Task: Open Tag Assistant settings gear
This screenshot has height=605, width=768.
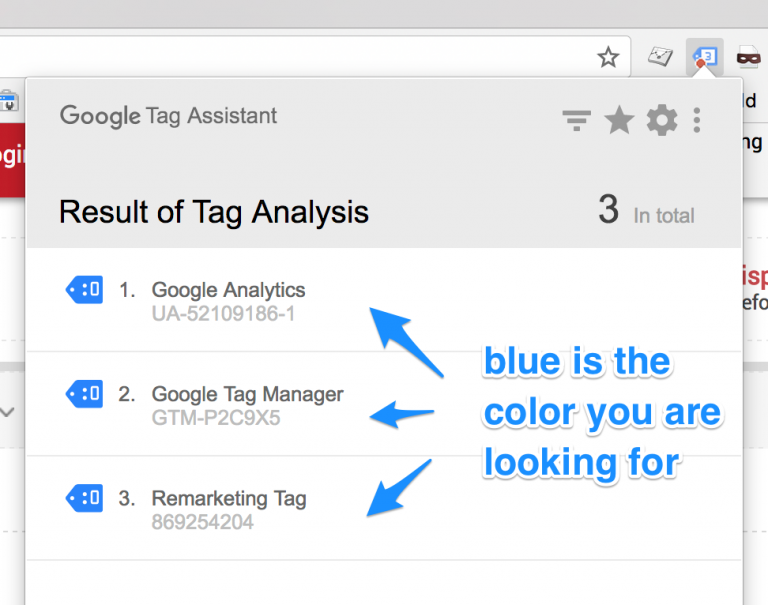Action: tap(661, 121)
